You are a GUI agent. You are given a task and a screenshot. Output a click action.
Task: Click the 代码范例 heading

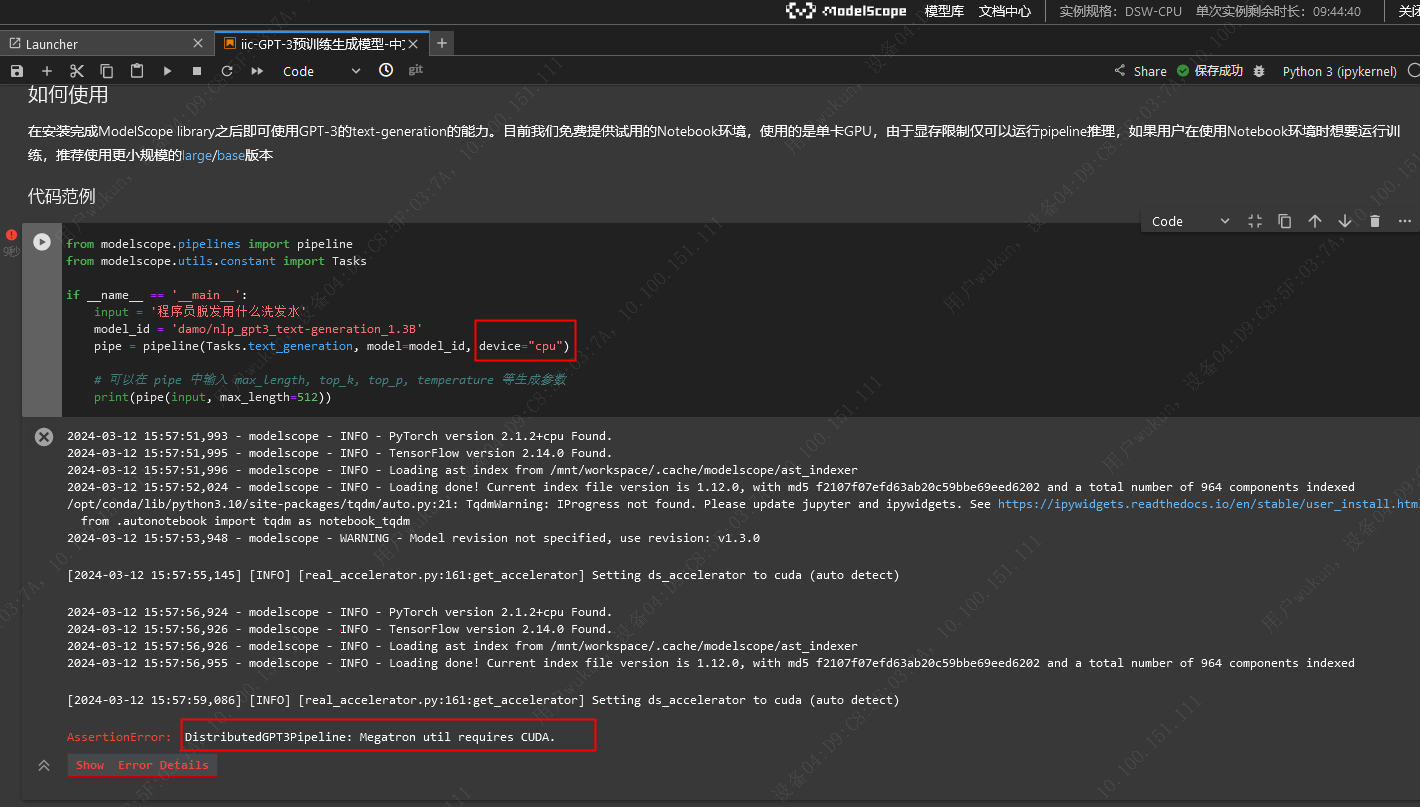click(x=62, y=196)
